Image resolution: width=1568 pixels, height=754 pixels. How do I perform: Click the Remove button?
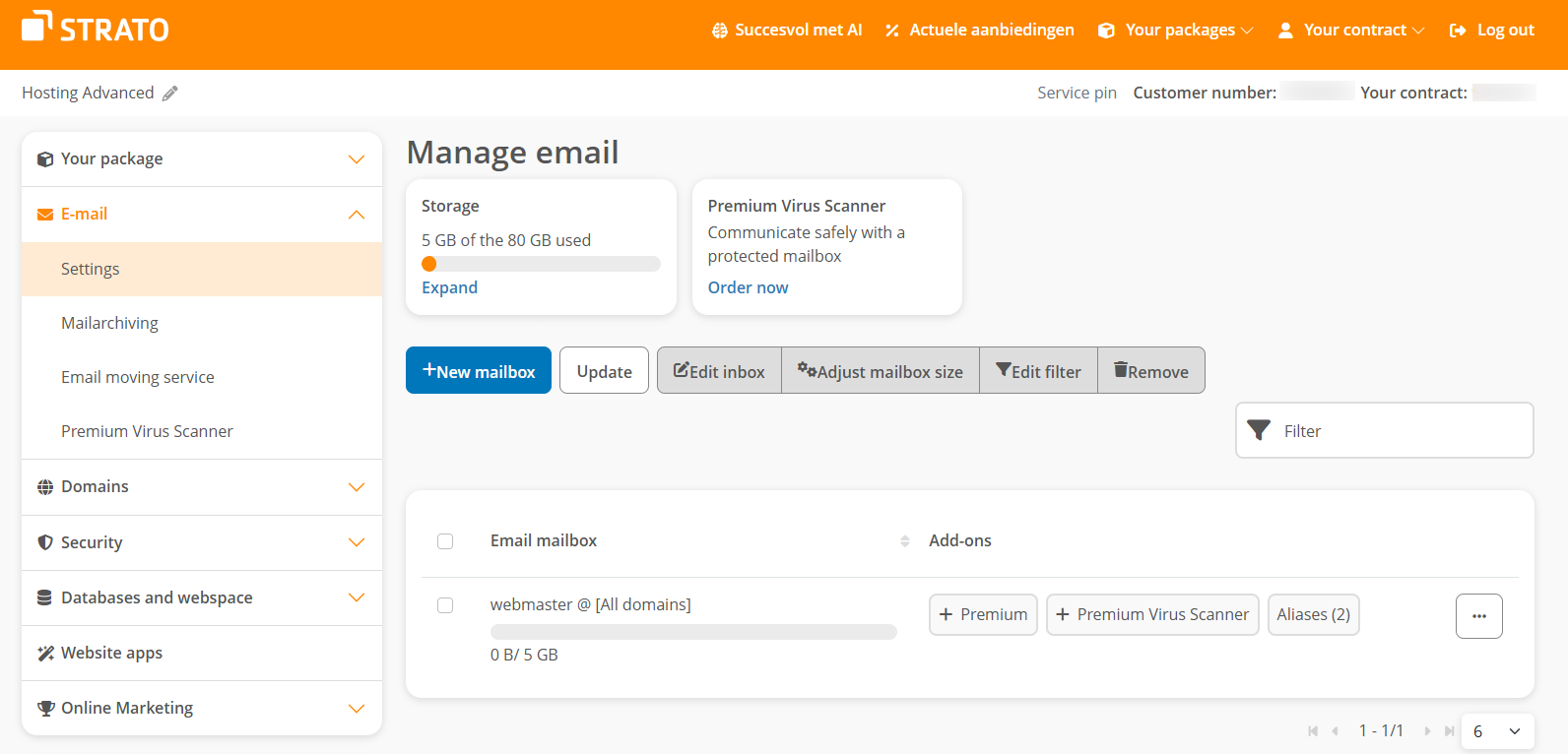pyautogui.click(x=1151, y=370)
